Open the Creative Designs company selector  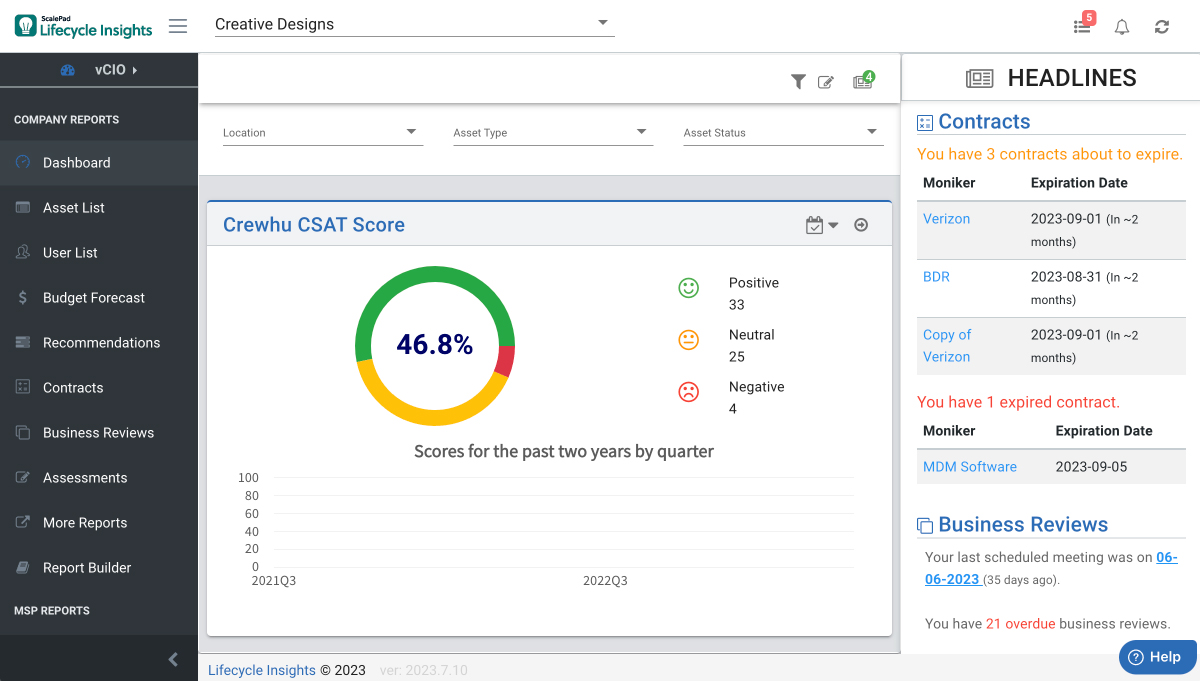(x=414, y=24)
